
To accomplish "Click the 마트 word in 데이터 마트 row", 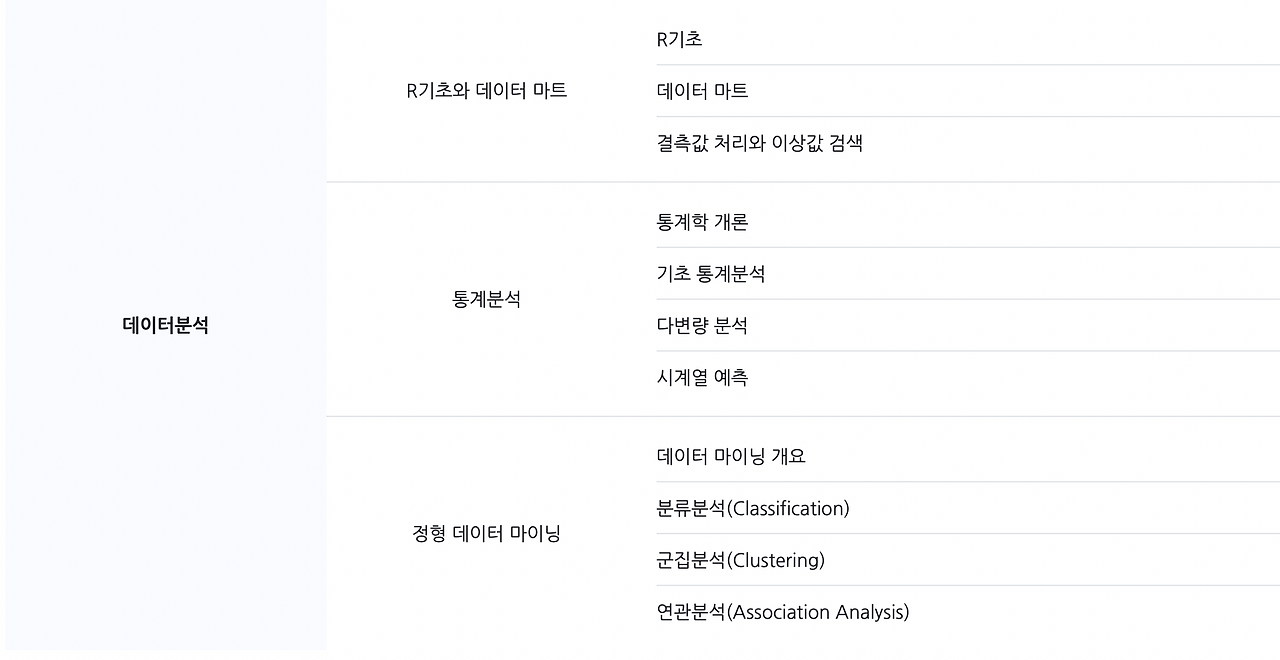I will coord(732,91).
